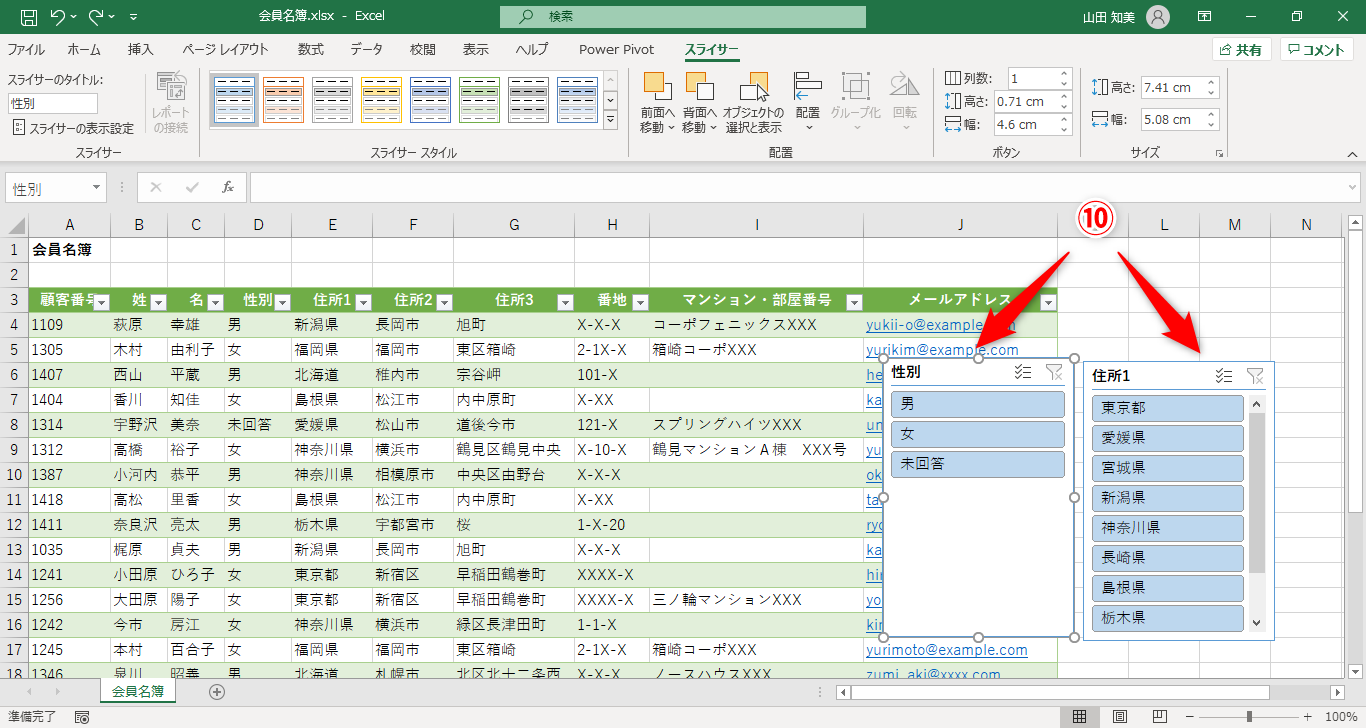Toggle 島根県 in the 住所1 slicer

pos(1168,588)
